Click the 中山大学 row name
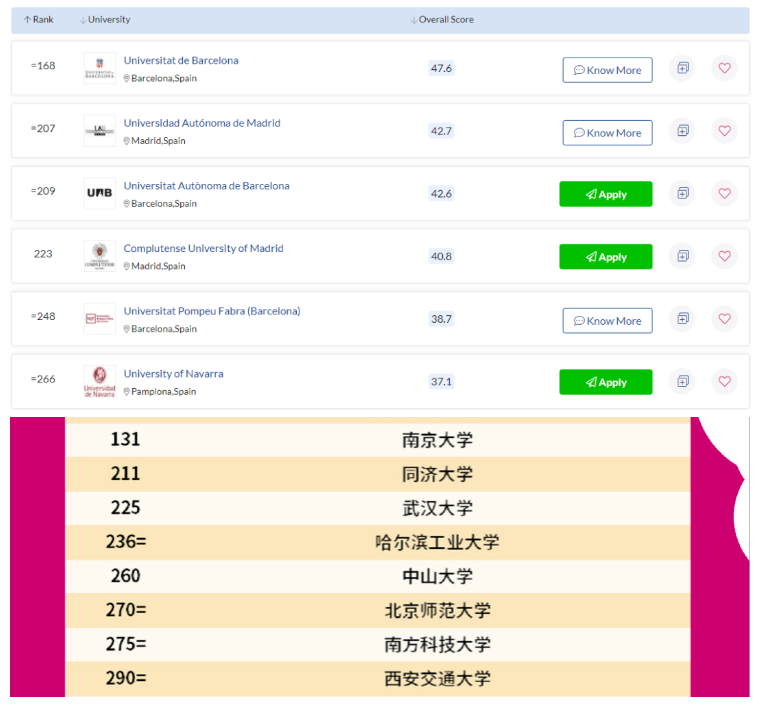The width and height of the screenshot is (766, 712). [437, 576]
